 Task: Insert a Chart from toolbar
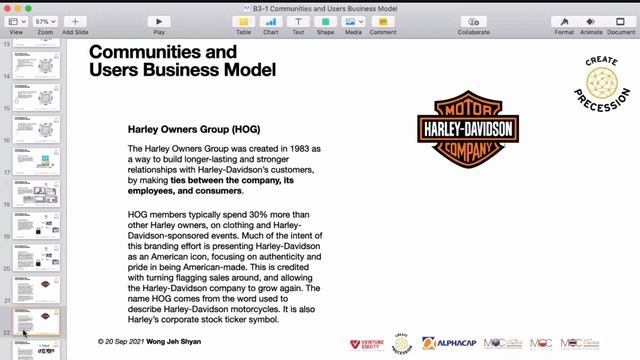(271, 22)
